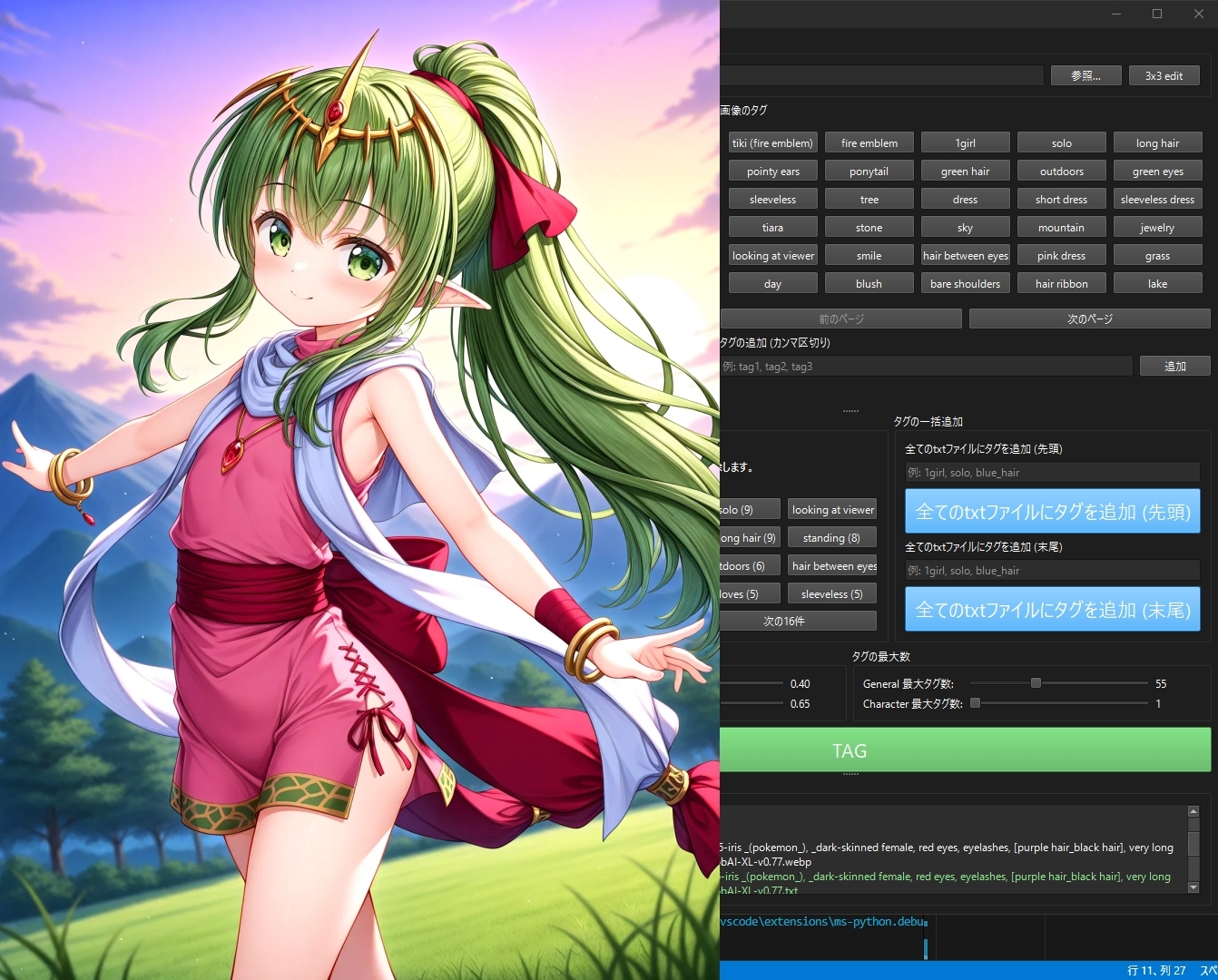
Task: Click the 'lake' tag button
Action: [x=1157, y=284]
